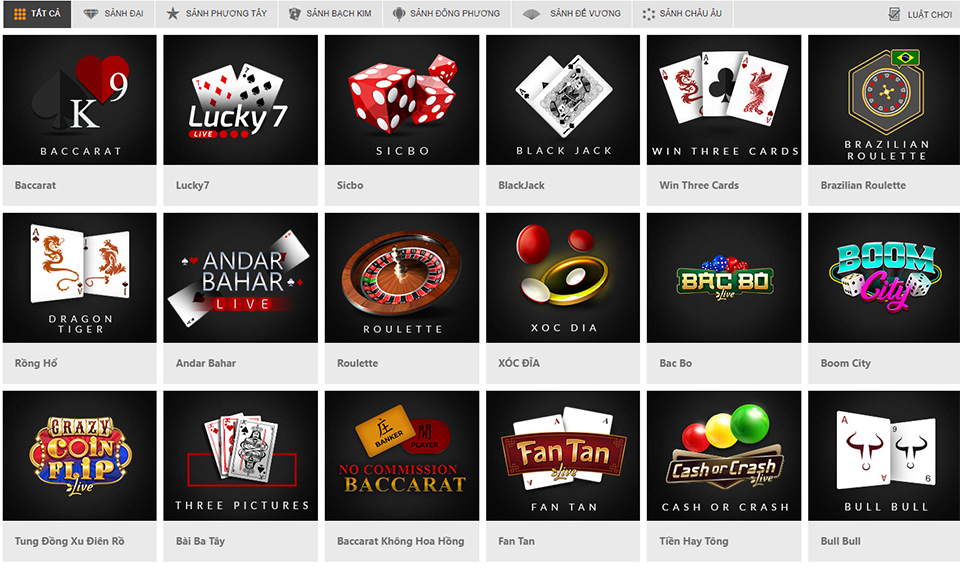Select the Bull Bull cards game
Image resolution: width=960 pixels, height=568 pixels.
[x=885, y=456]
